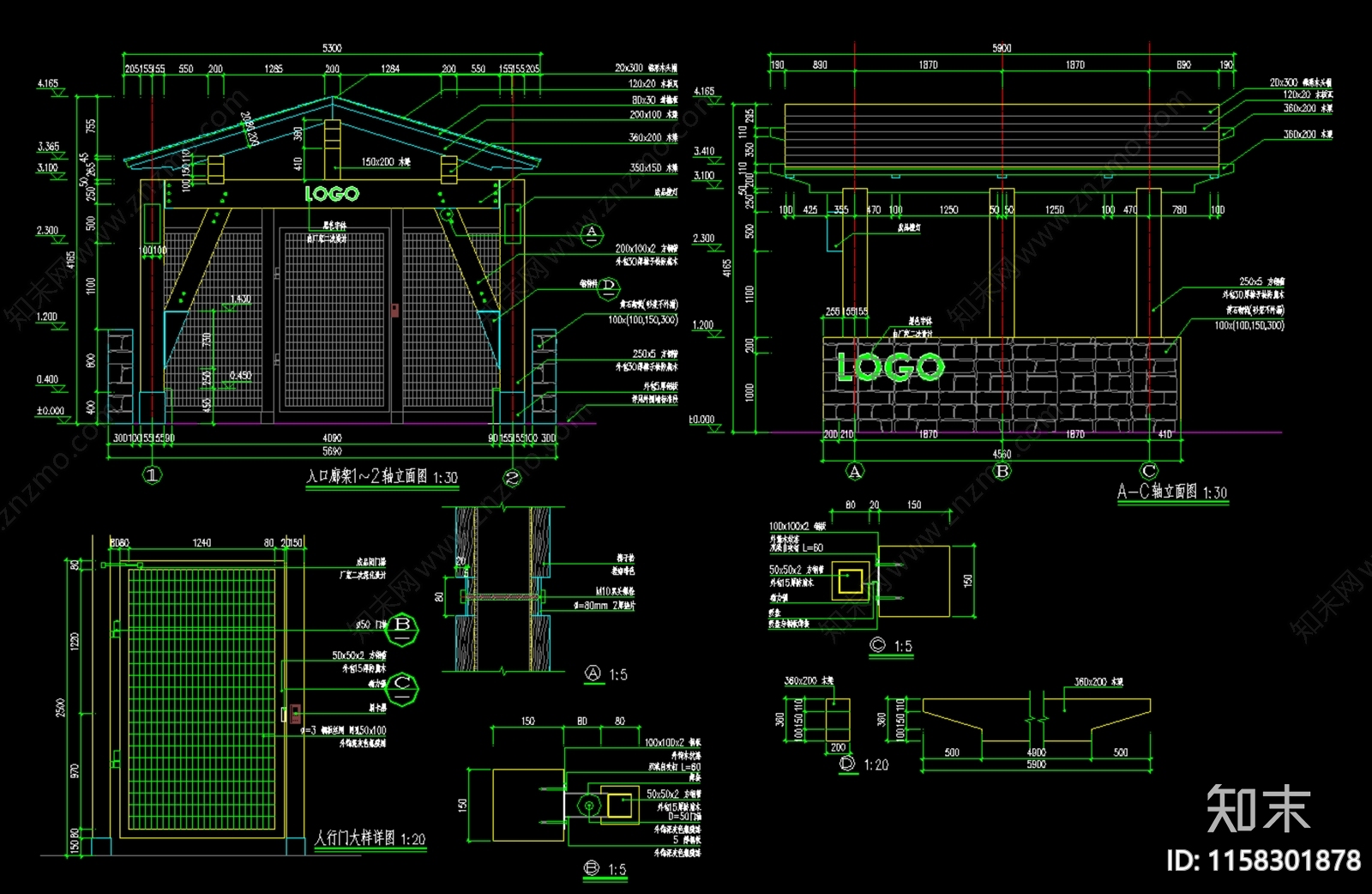
Task: Select the gate handle on the entrance elevation
Action: click(x=395, y=310)
